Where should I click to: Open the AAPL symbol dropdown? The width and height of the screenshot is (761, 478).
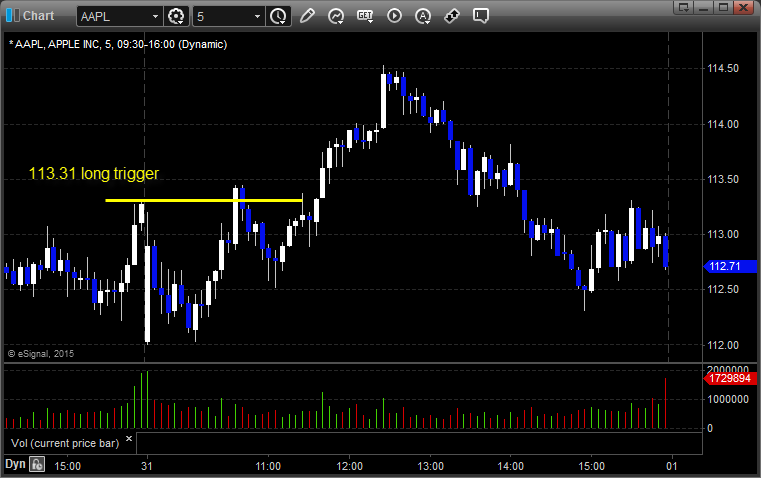(x=155, y=16)
